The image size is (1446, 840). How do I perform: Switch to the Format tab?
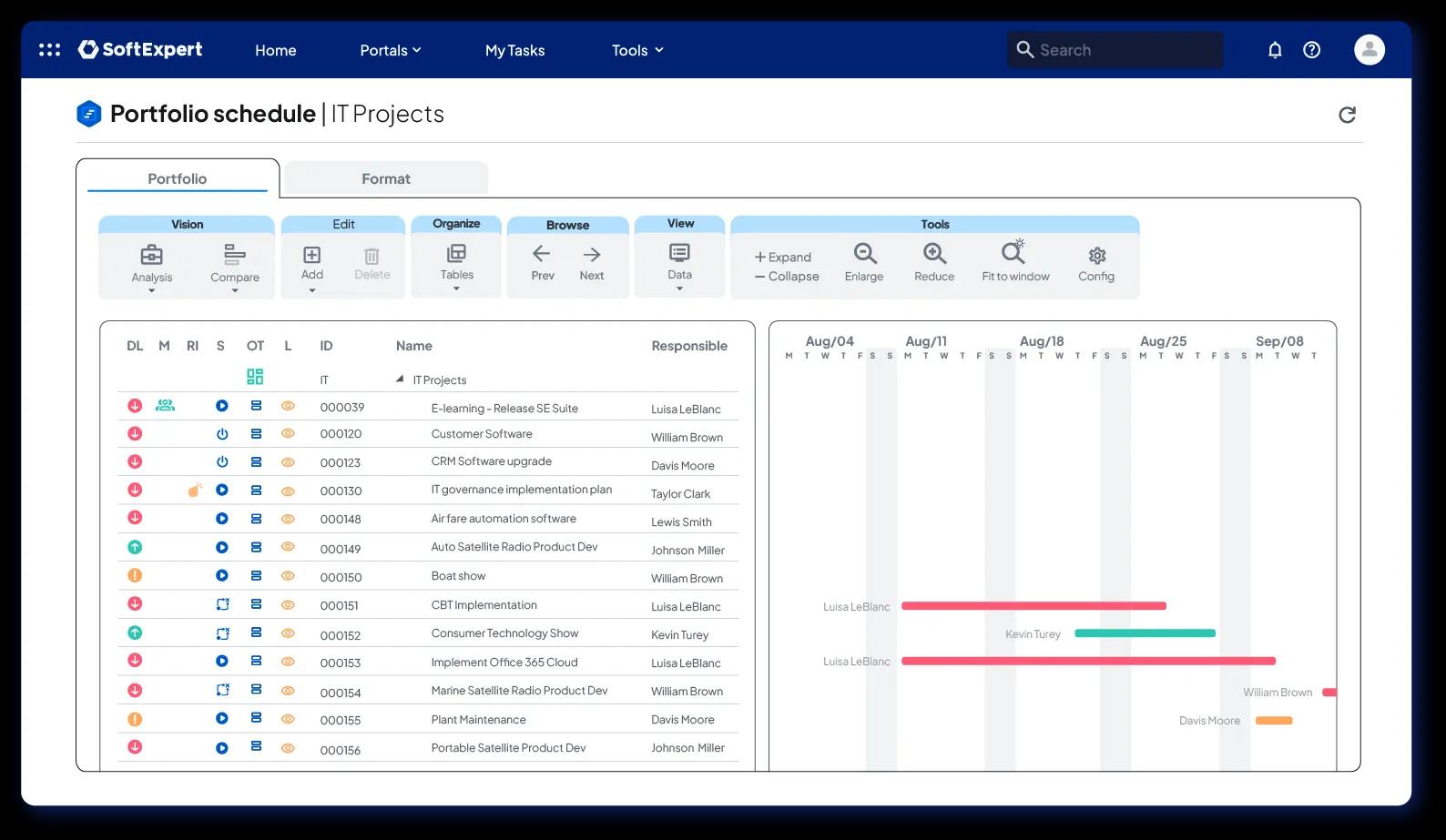tap(386, 178)
